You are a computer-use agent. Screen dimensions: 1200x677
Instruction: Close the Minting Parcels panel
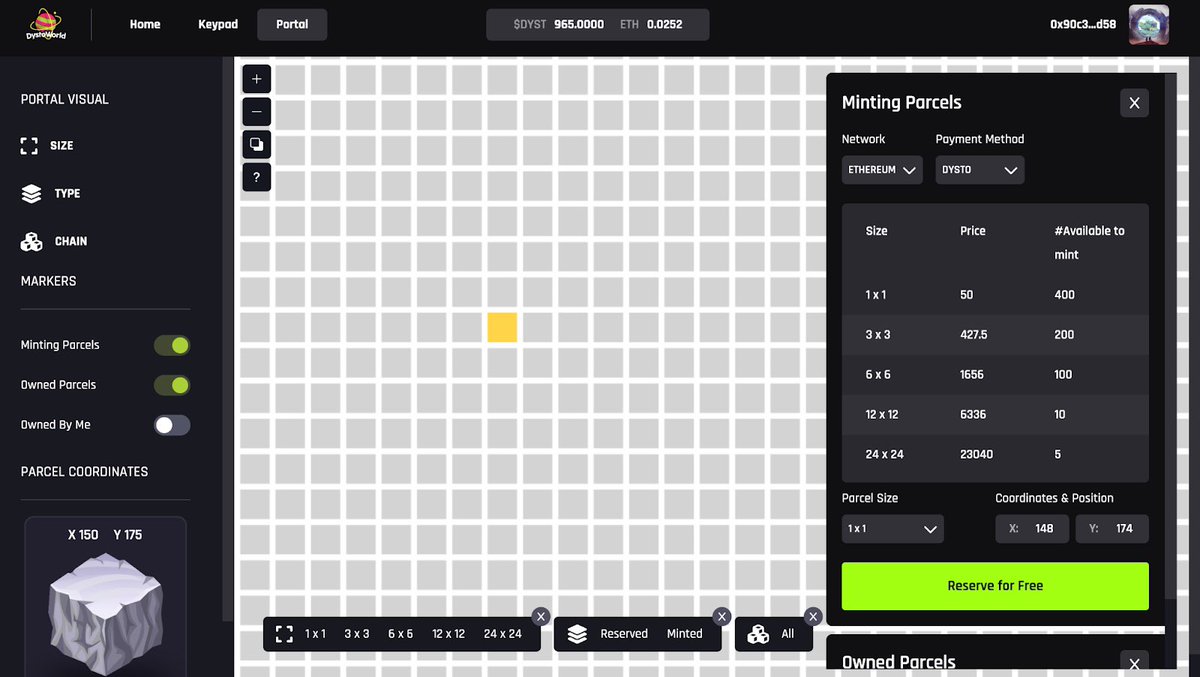pos(1134,103)
